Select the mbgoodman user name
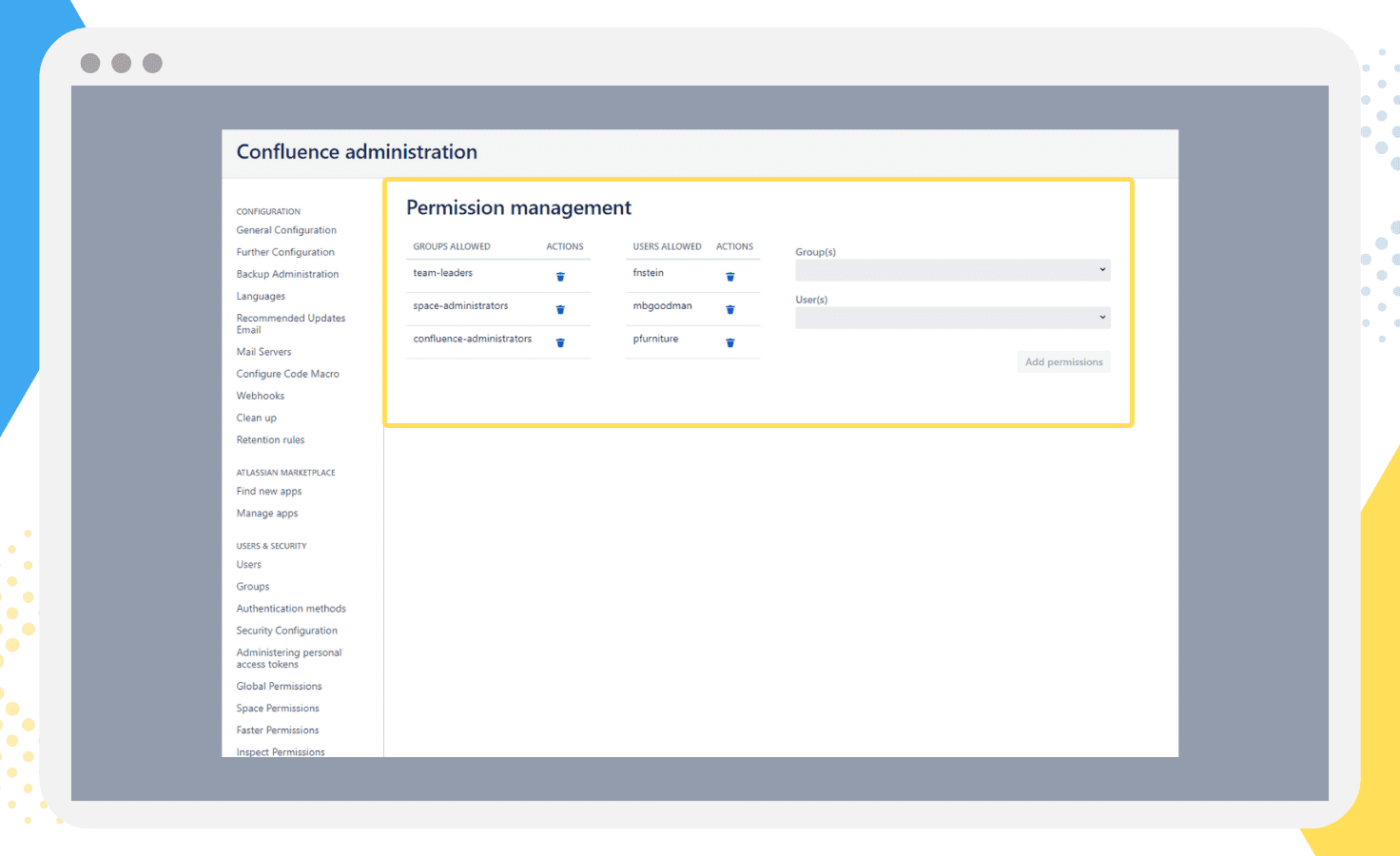This screenshot has height=856, width=1400. point(662,306)
